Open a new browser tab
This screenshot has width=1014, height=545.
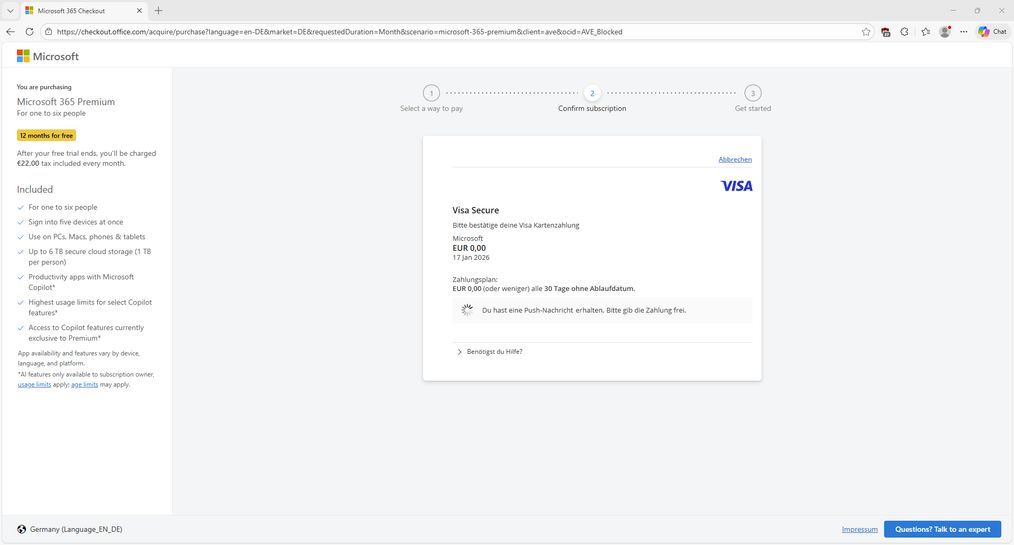[x=158, y=10]
